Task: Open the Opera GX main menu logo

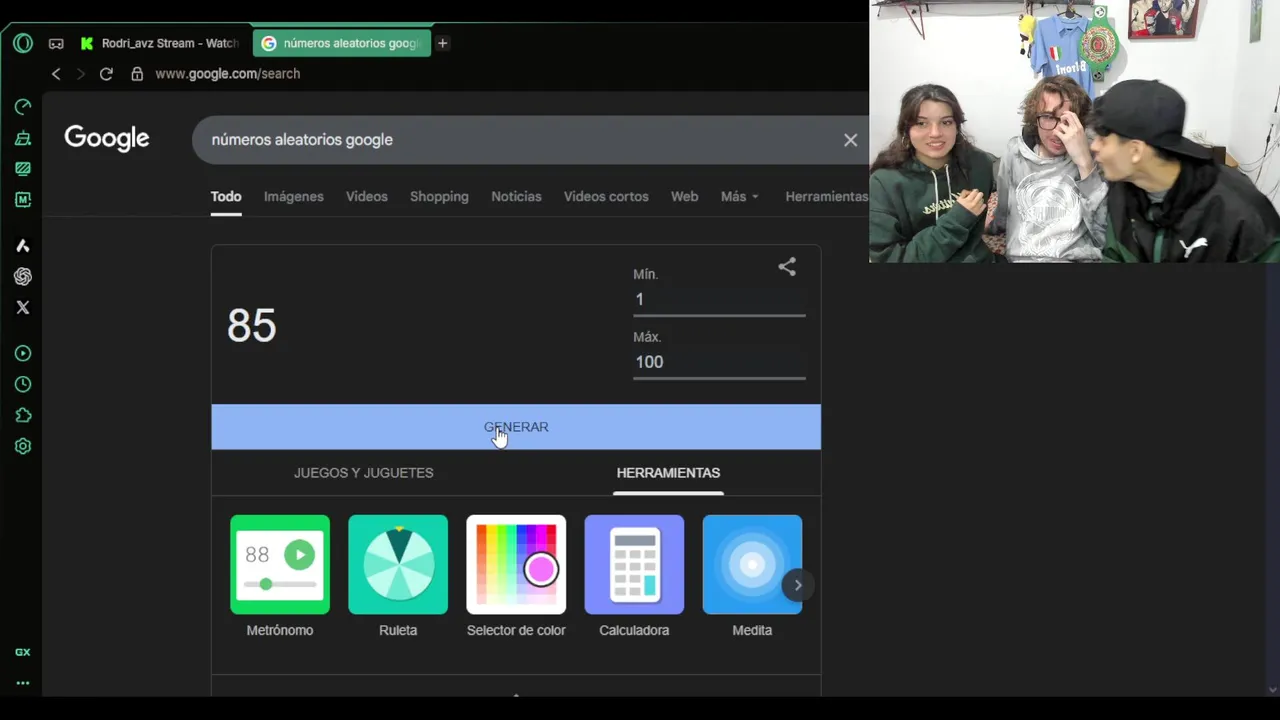Action: (23, 43)
